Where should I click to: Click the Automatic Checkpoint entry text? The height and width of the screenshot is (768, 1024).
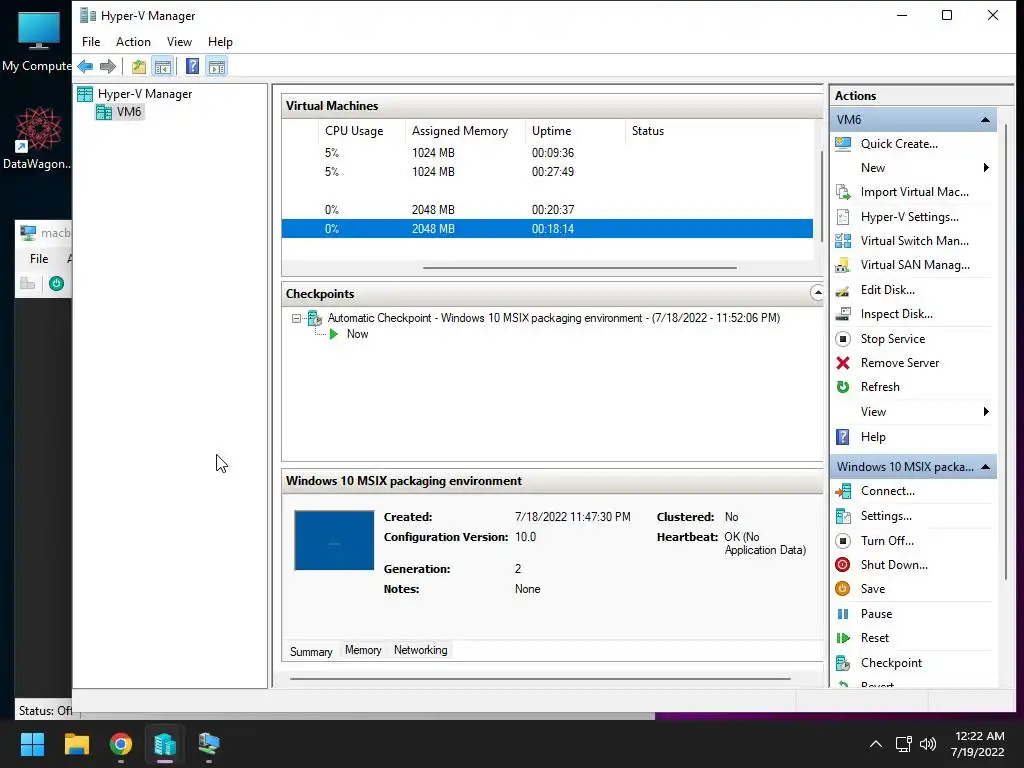[x=553, y=318]
